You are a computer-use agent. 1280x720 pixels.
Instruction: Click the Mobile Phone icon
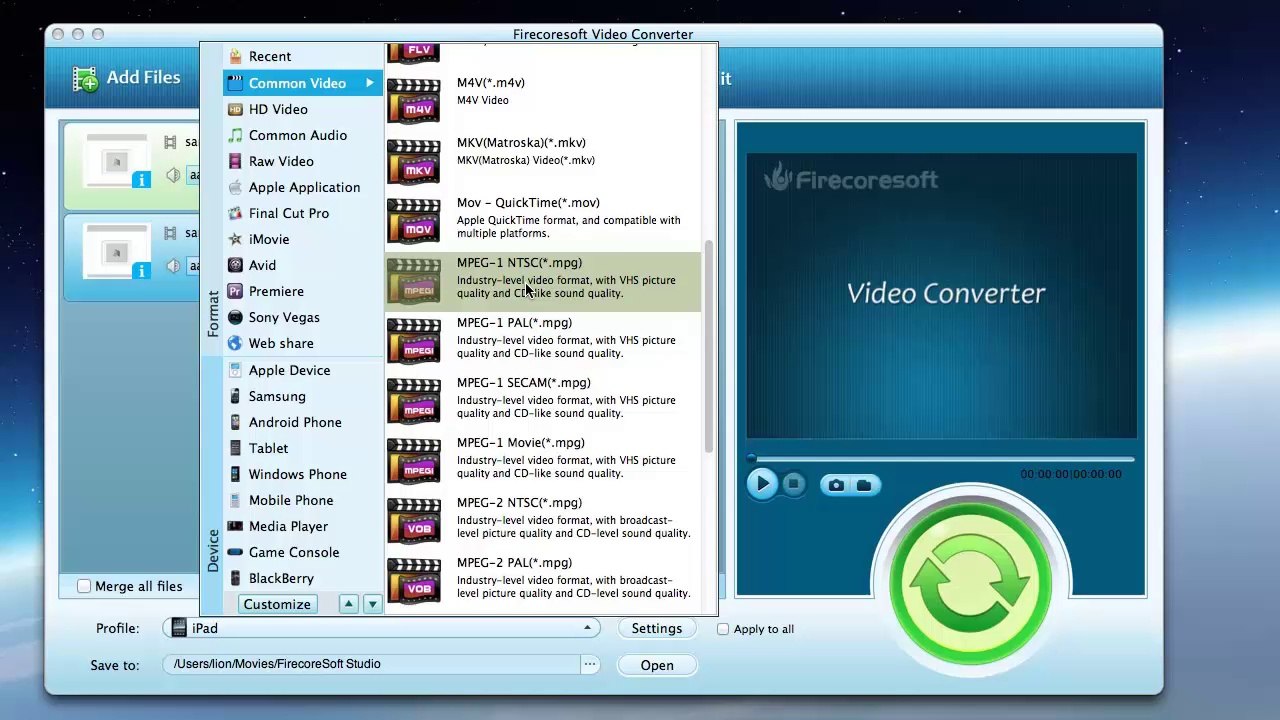(235, 500)
